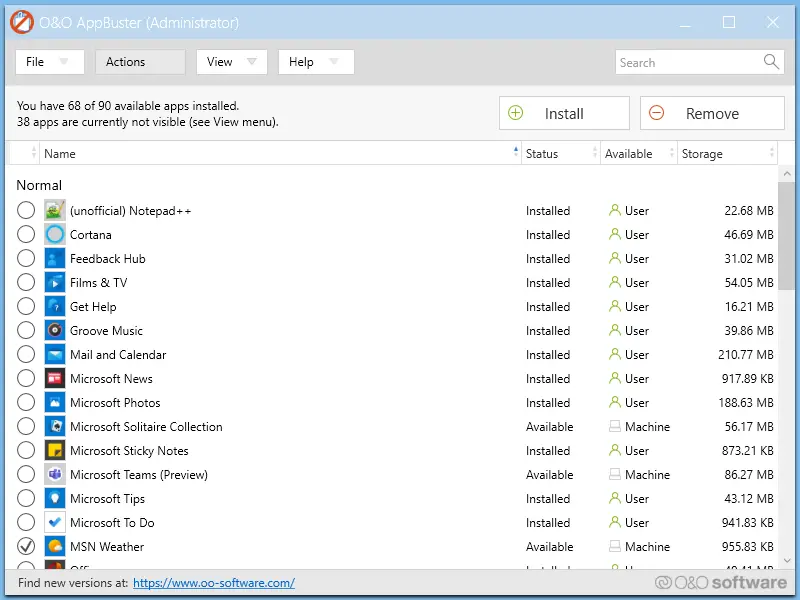
Task: Open the Help dropdown arrow
Action: 334,62
